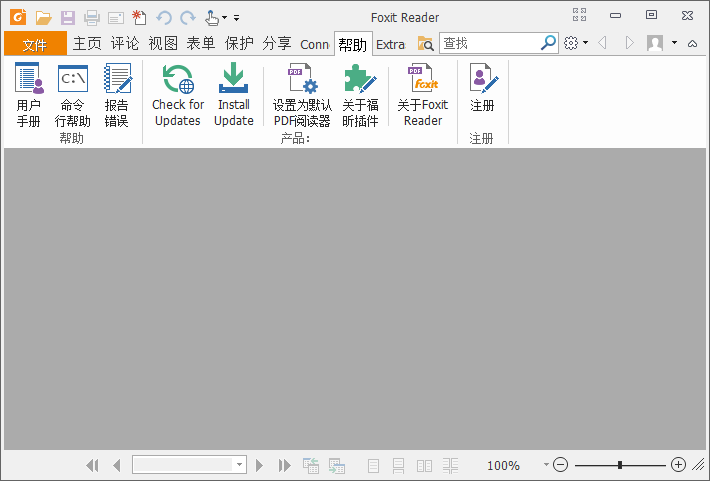The image size is (710, 481).
Task: Click the touch mode hand icon
Action: coord(211,18)
